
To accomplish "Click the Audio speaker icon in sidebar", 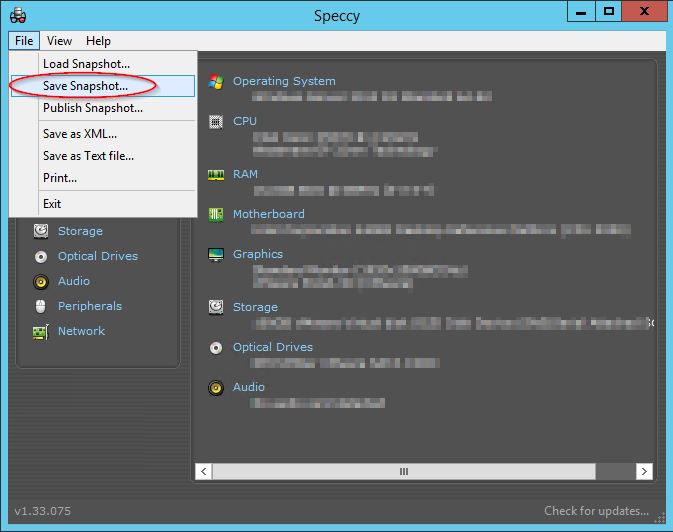I will (x=40, y=281).
